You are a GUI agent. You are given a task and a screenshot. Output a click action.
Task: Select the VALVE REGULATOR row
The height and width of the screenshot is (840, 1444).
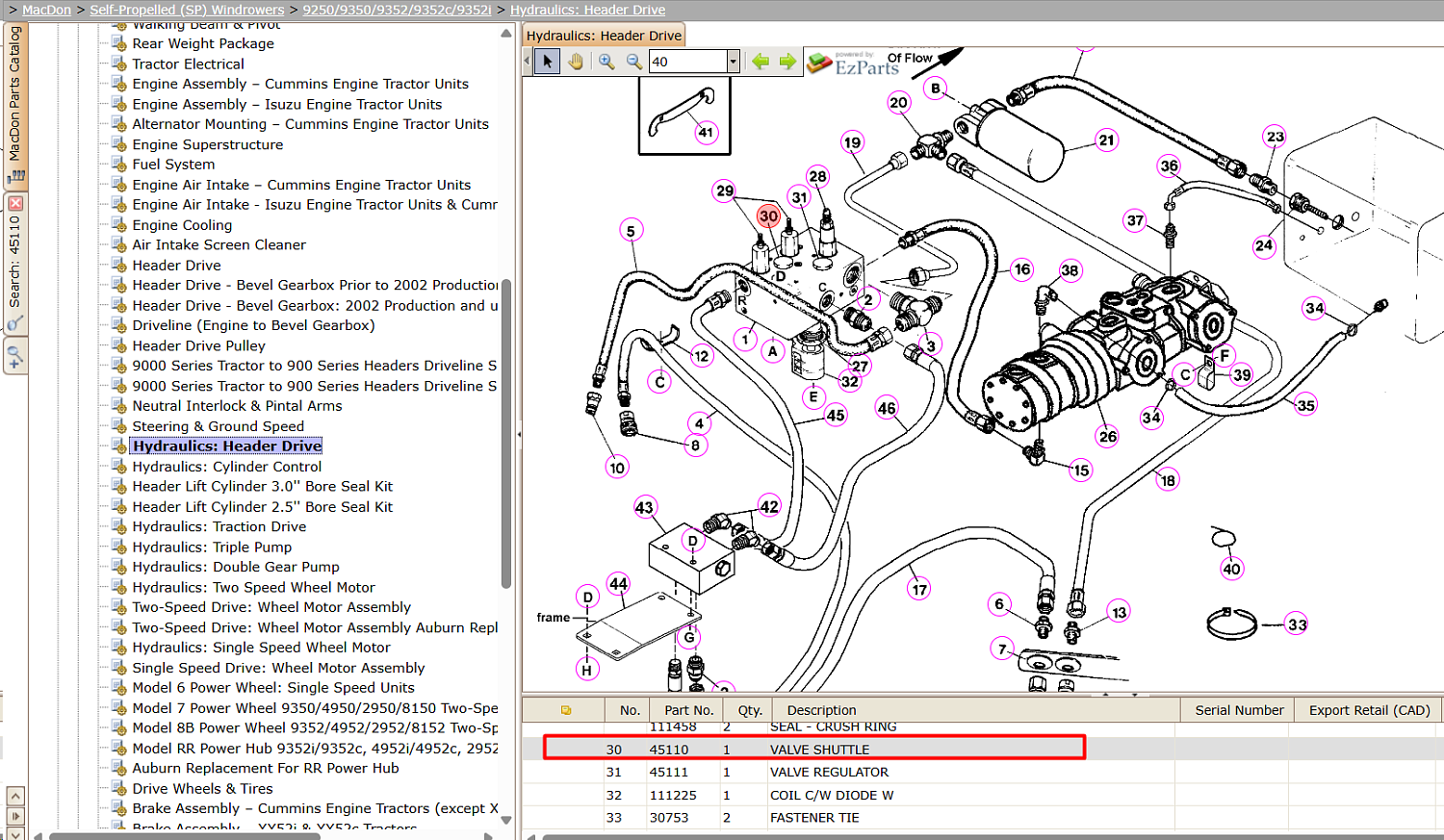click(x=982, y=772)
